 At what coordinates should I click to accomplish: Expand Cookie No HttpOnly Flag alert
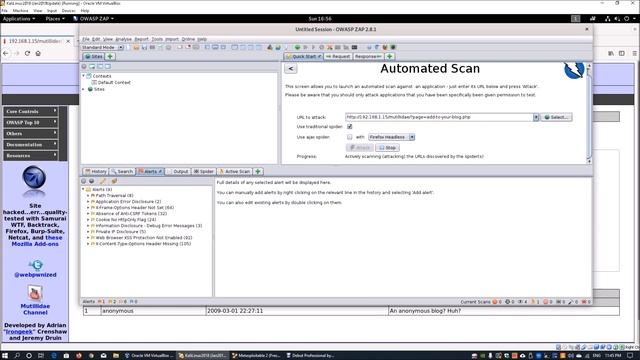88,220
